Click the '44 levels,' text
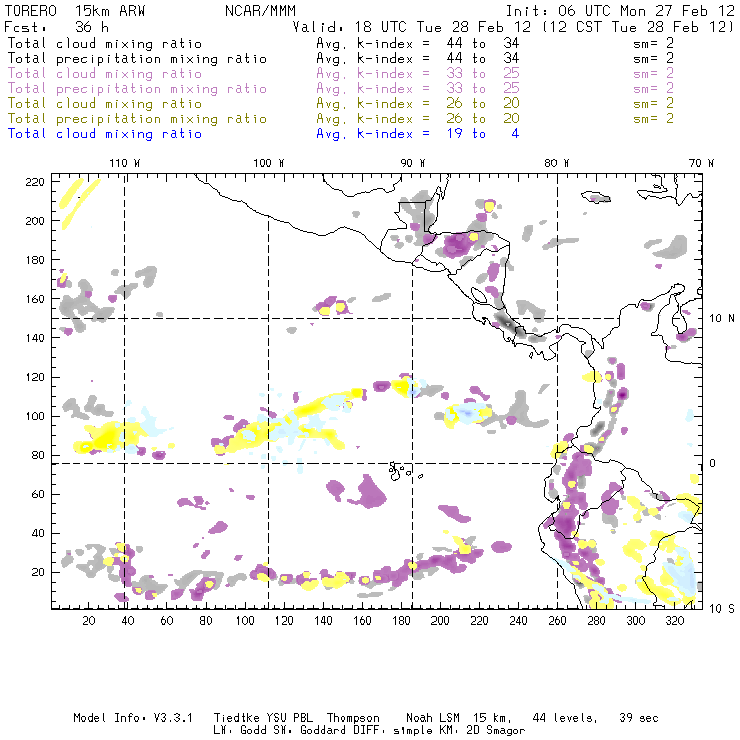This screenshot has height=740, width=740. [x=565, y=718]
